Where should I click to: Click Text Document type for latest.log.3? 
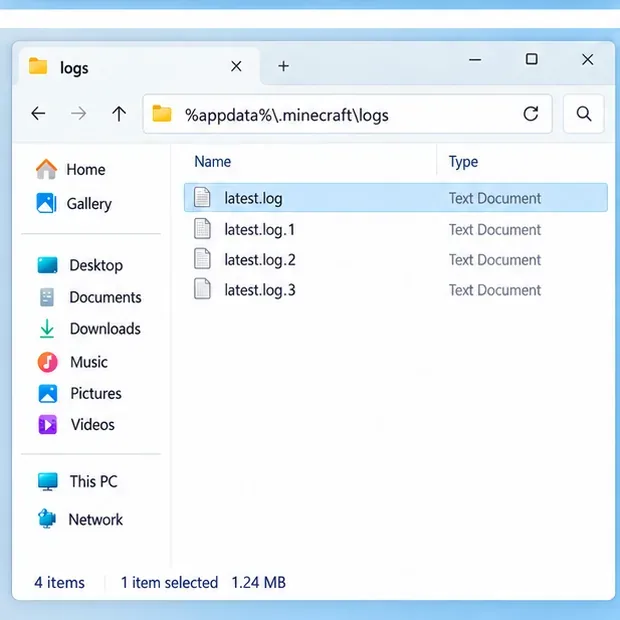[x=495, y=290]
